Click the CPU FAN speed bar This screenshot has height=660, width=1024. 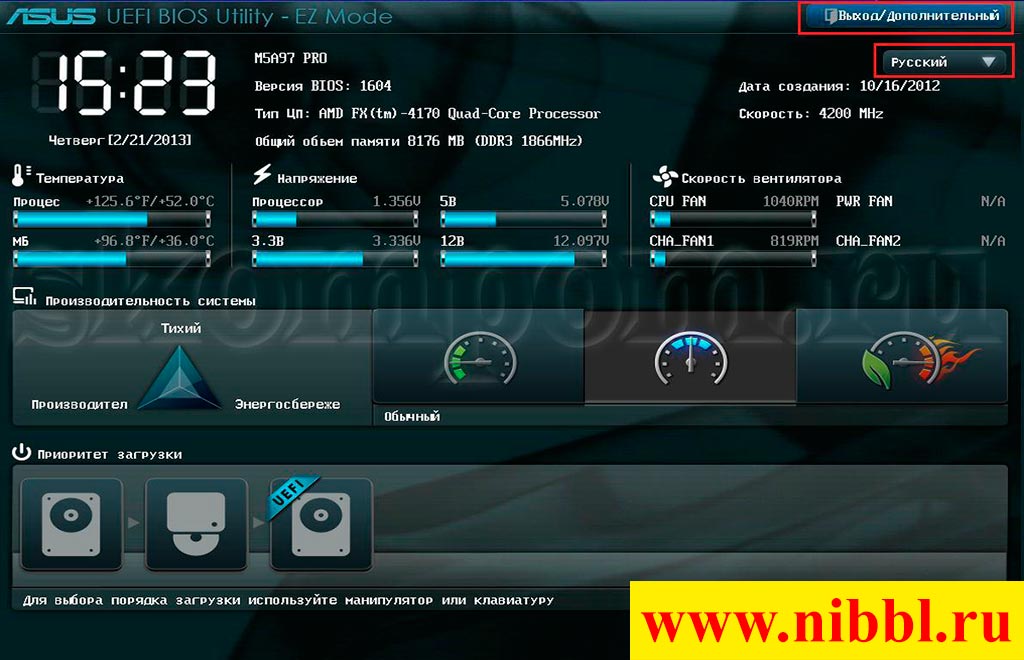click(x=733, y=219)
